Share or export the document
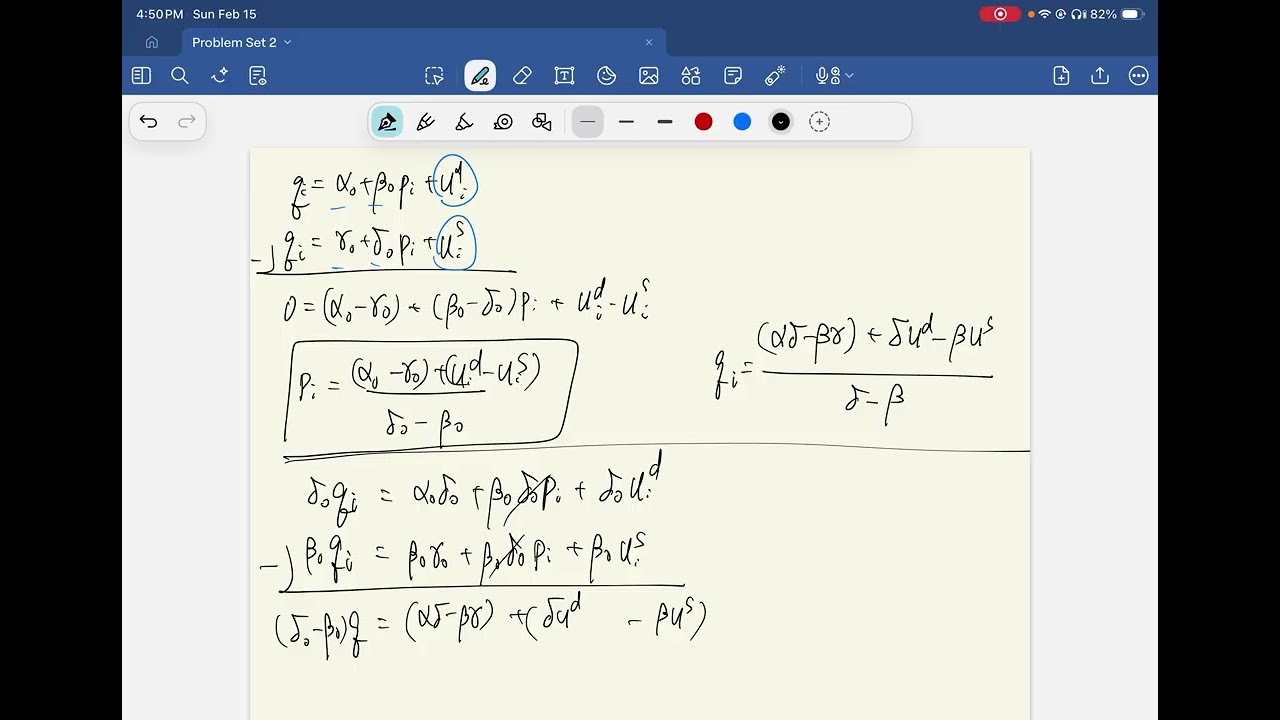The width and height of the screenshot is (1280, 720). click(x=1100, y=76)
